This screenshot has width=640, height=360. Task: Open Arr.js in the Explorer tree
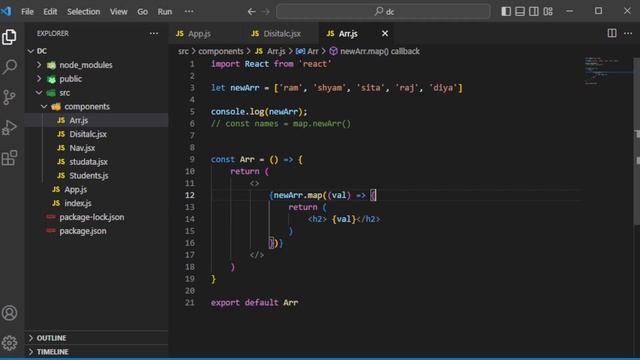96,120
